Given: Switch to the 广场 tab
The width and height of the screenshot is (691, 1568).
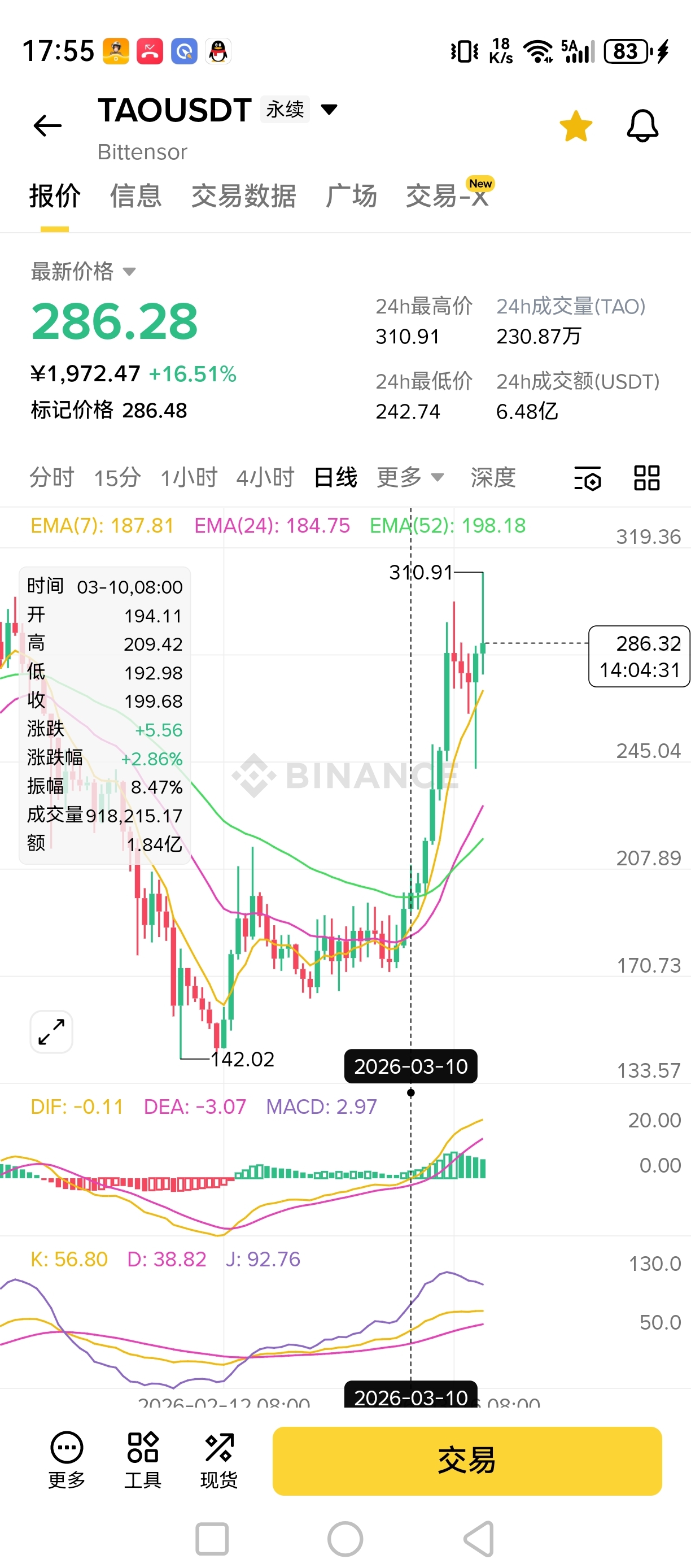Looking at the screenshot, I should click(351, 196).
